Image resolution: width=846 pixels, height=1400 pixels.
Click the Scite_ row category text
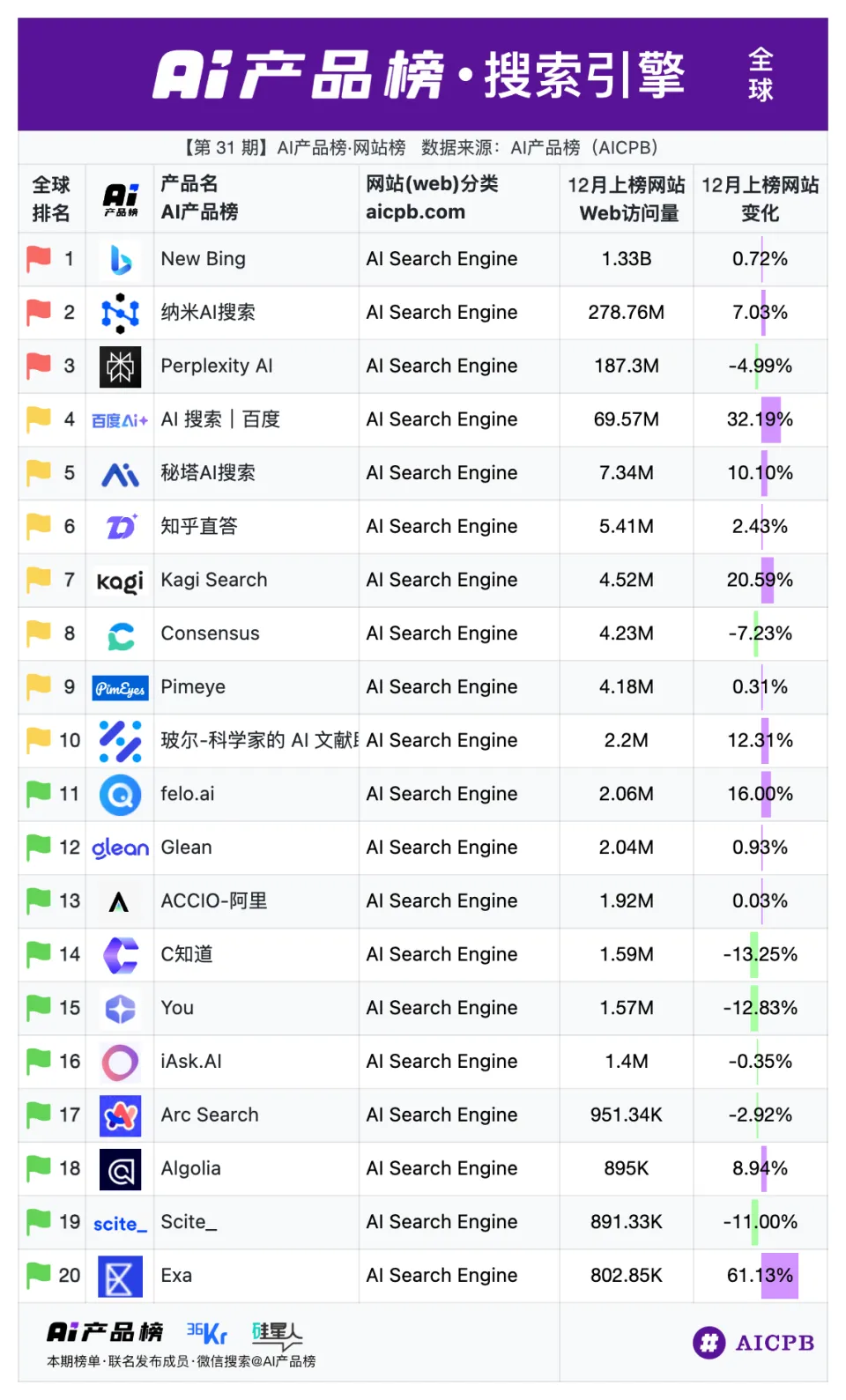(442, 1222)
